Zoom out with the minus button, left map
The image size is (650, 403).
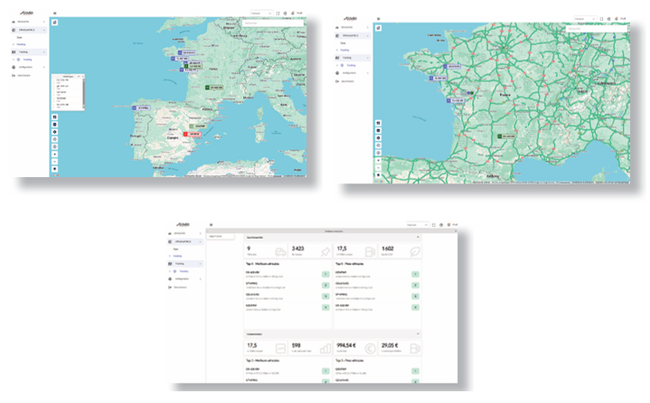pos(55,162)
